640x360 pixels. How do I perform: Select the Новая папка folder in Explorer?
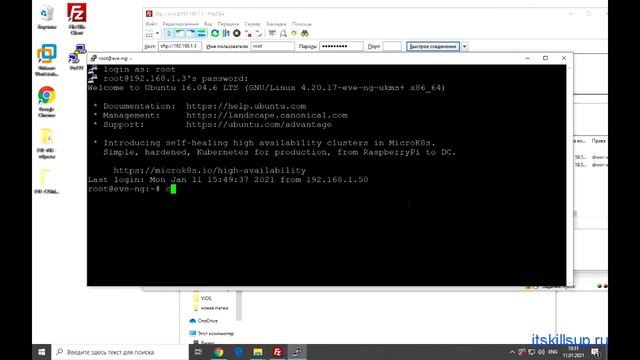coord(211,308)
